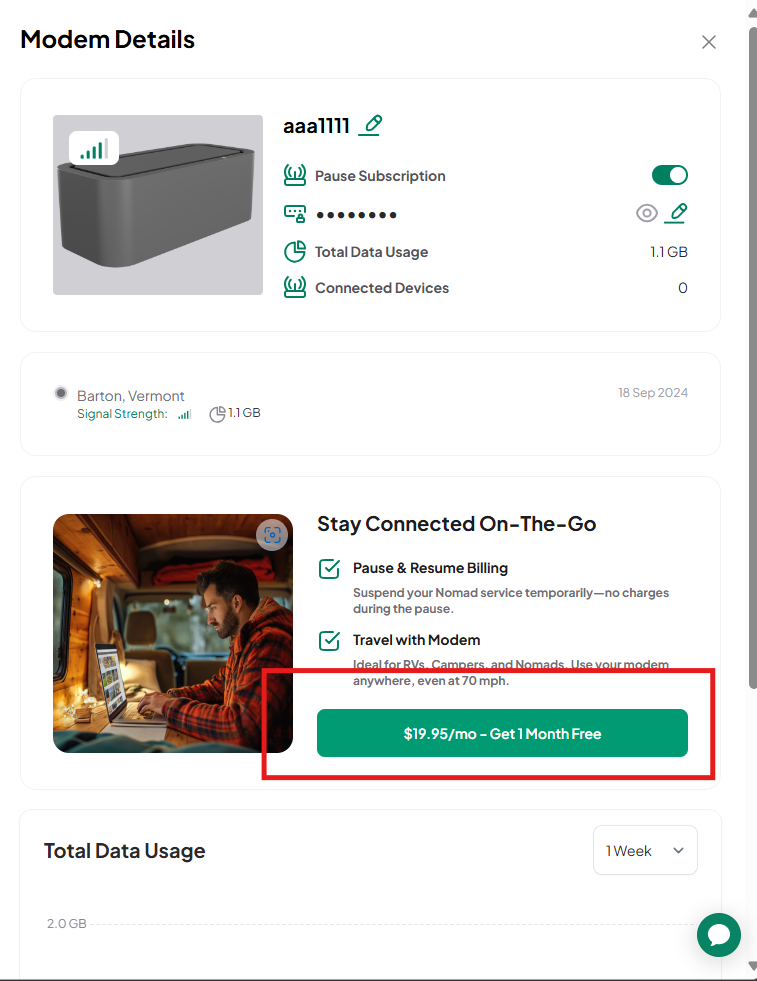757x981 pixels.
Task: Click the password lock icon
Action: [295, 213]
